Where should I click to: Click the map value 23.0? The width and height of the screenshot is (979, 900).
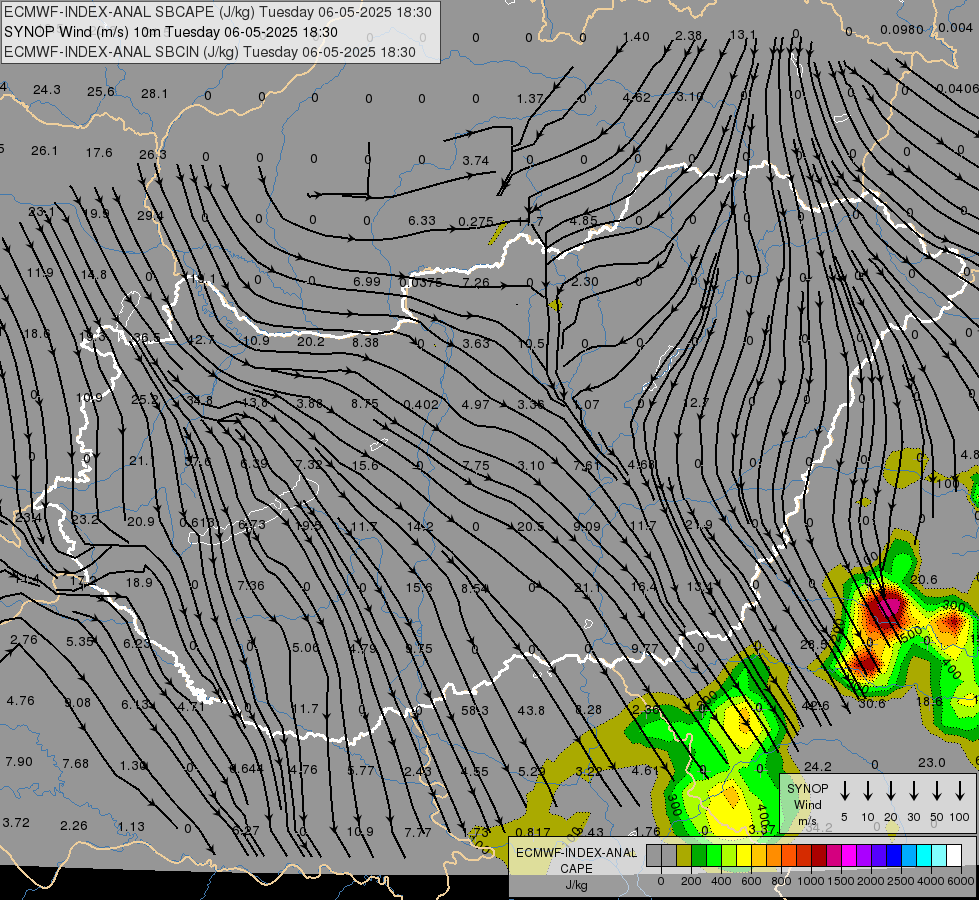tap(932, 763)
